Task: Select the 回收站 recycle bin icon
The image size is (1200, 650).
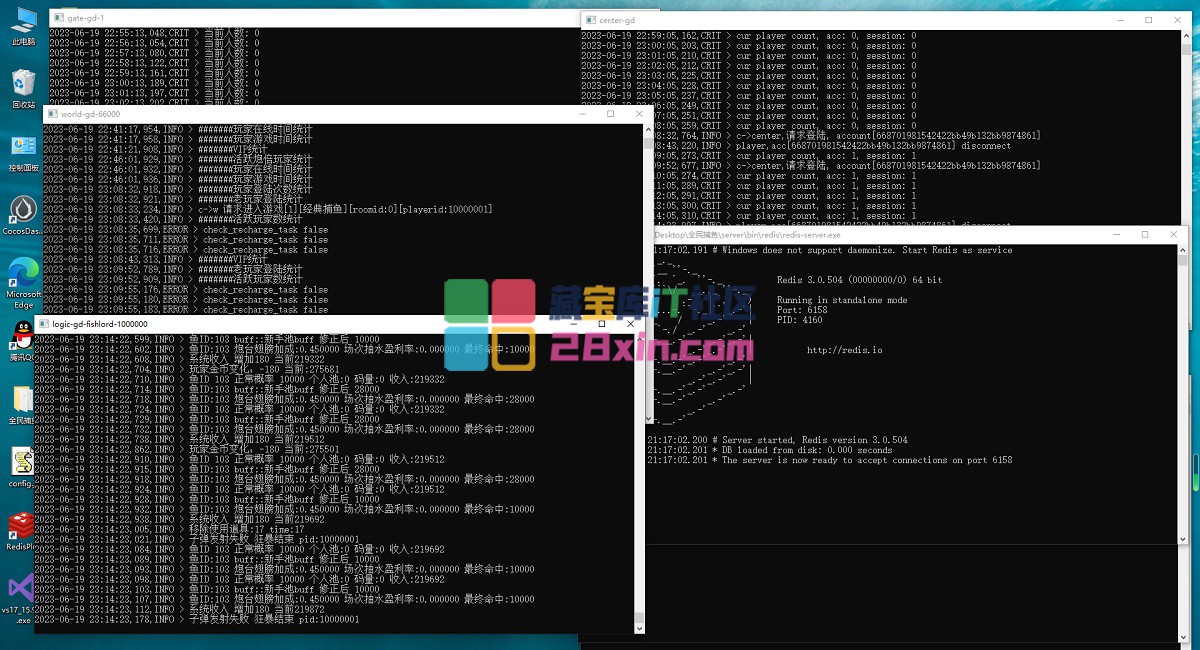Action: point(23,88)
